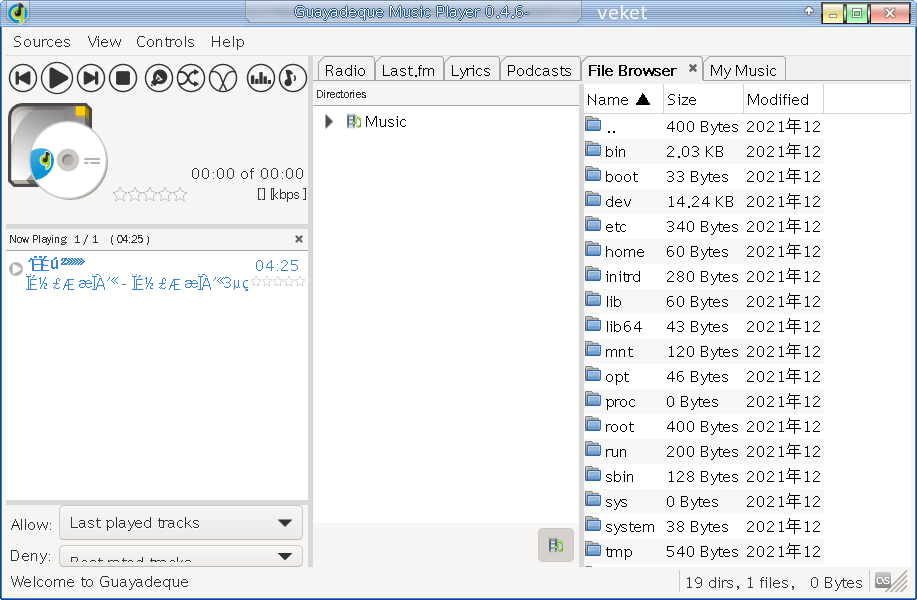Click the folder icon of the boot row

(x=594, y=174)
